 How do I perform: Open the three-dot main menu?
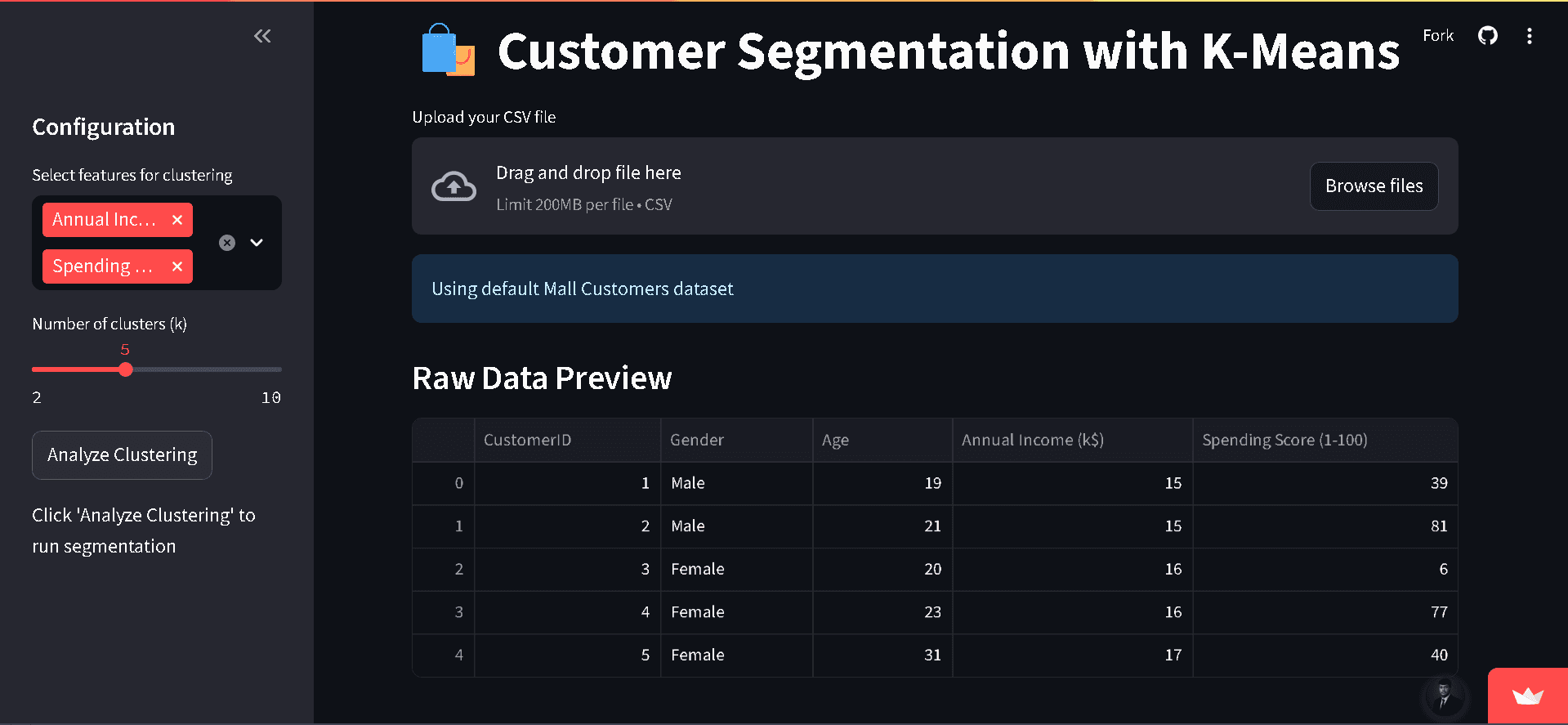(1530, 36)
